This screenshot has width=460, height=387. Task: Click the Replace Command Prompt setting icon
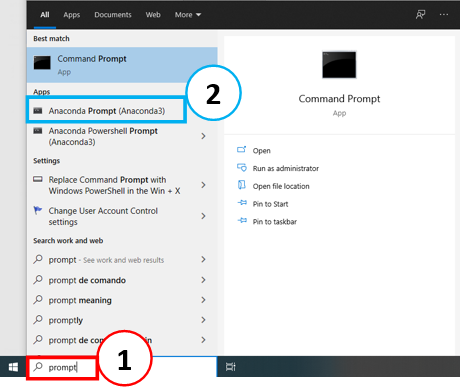[x=38, y=179]
